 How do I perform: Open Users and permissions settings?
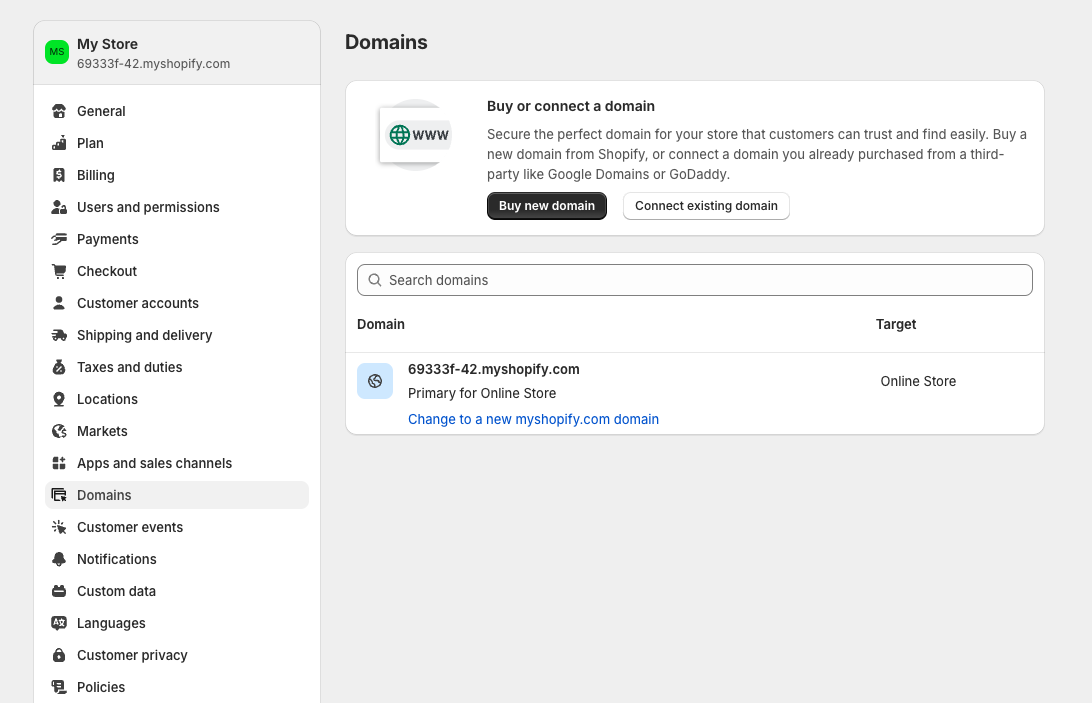click(x=148, y=207)
